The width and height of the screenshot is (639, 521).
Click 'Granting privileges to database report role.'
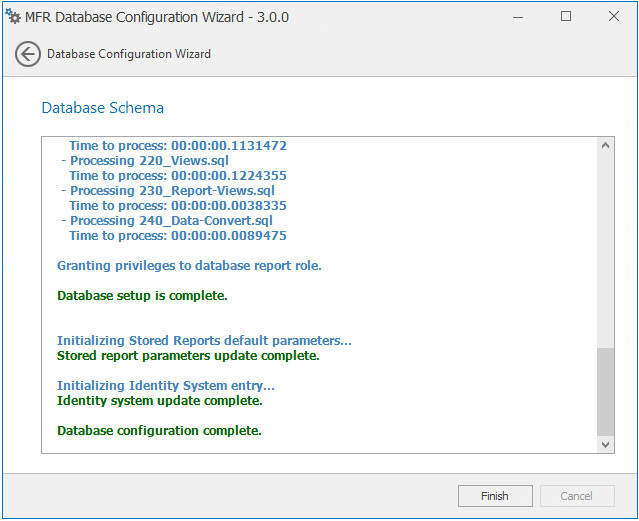[x=189, y=266]
